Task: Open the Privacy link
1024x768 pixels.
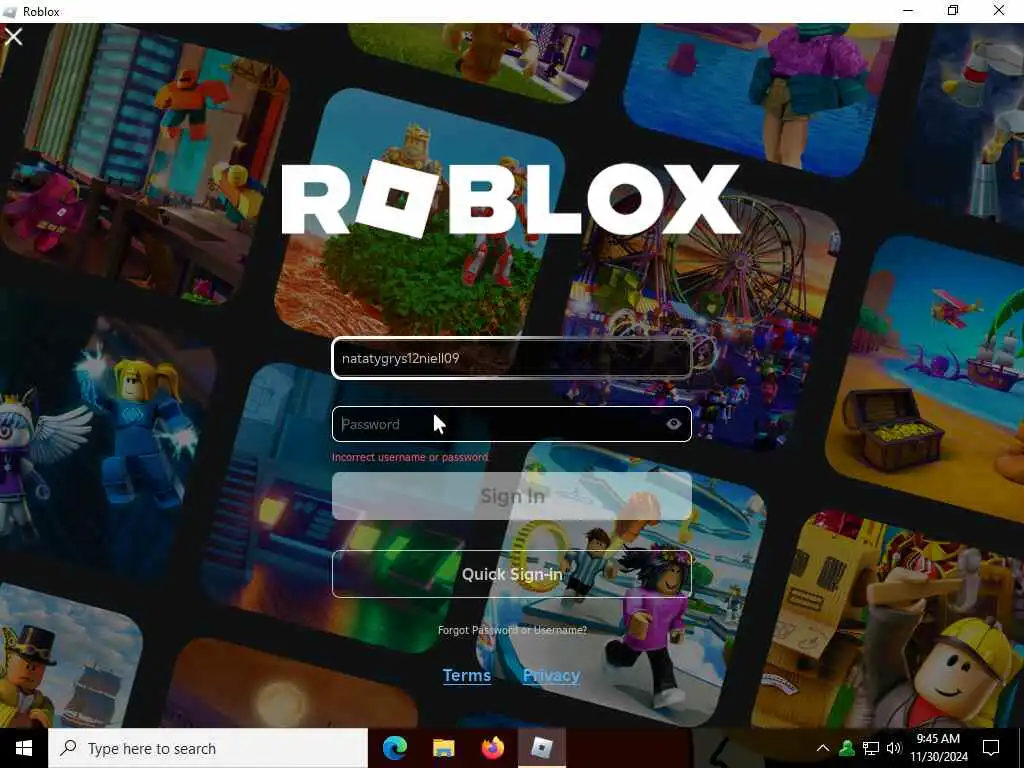Action: click(551, 675)
